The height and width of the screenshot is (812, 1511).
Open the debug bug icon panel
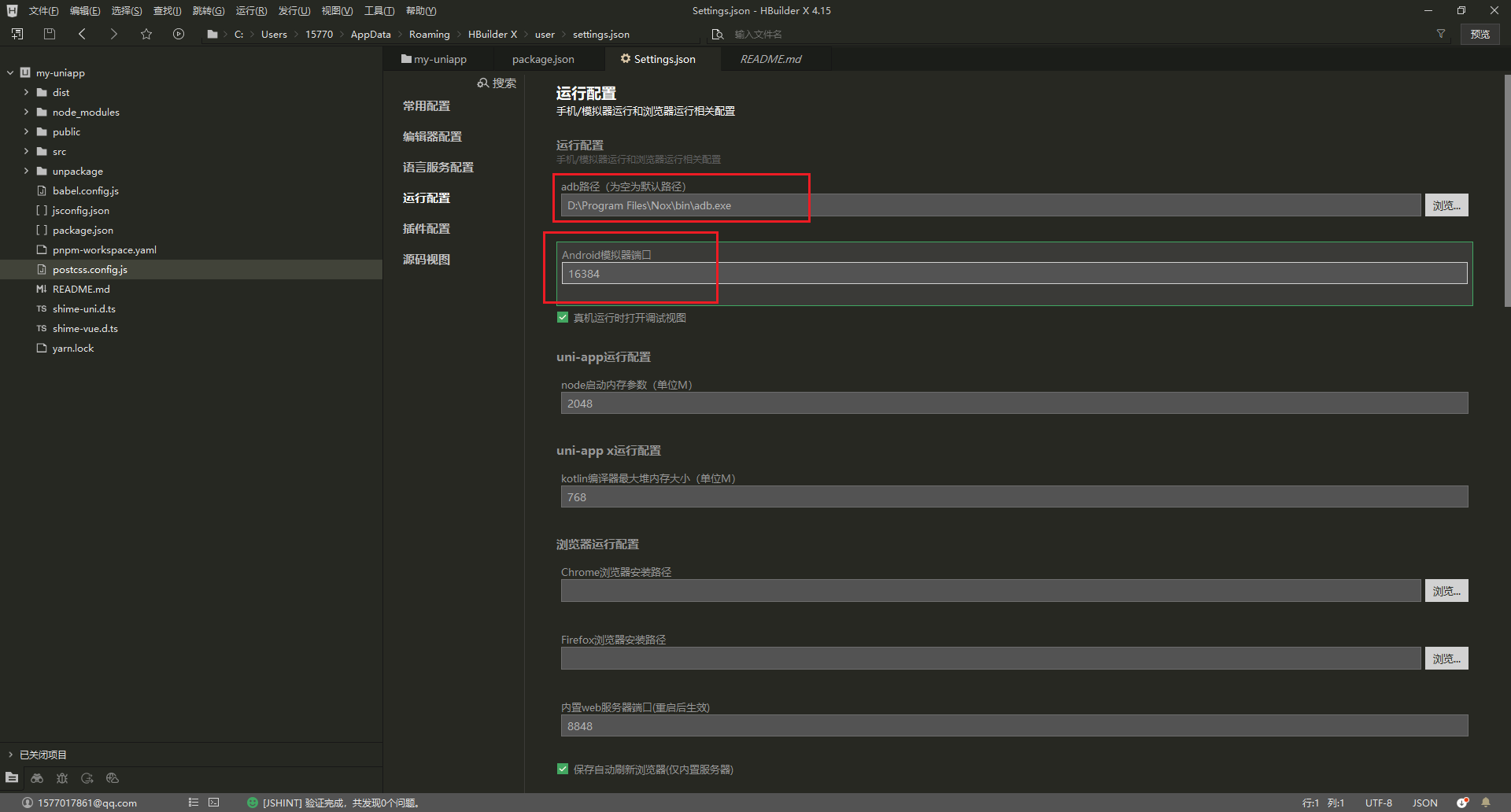pos(62,778)
